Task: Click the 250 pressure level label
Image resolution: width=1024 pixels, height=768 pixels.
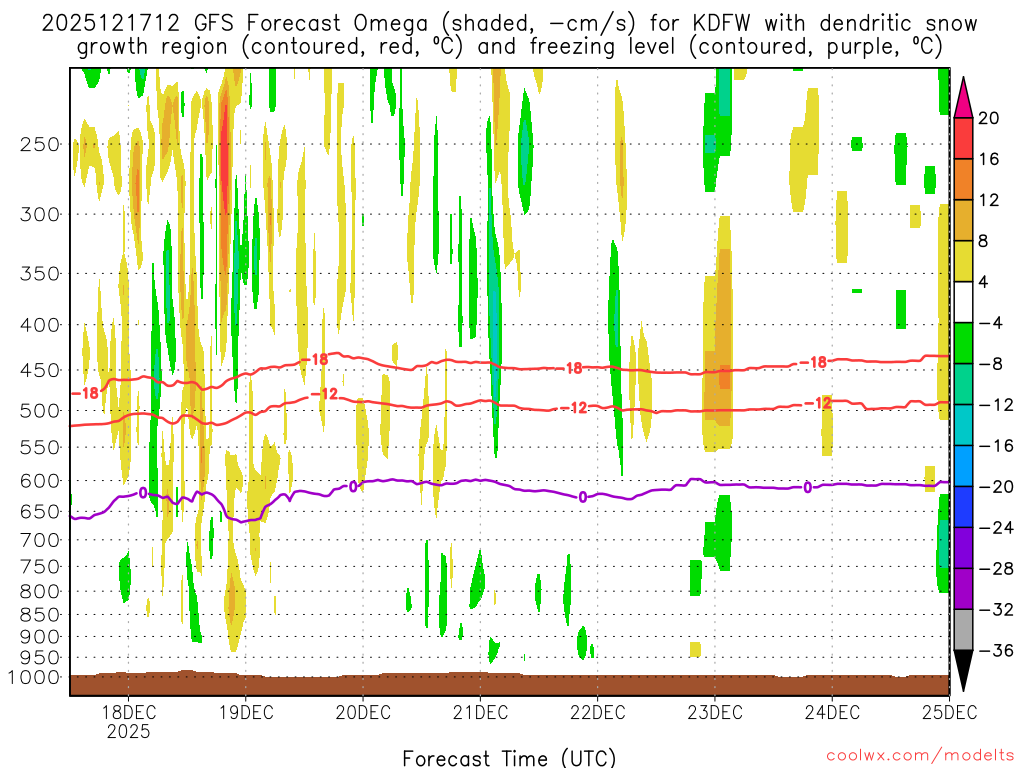Action: tap(40, 144)
